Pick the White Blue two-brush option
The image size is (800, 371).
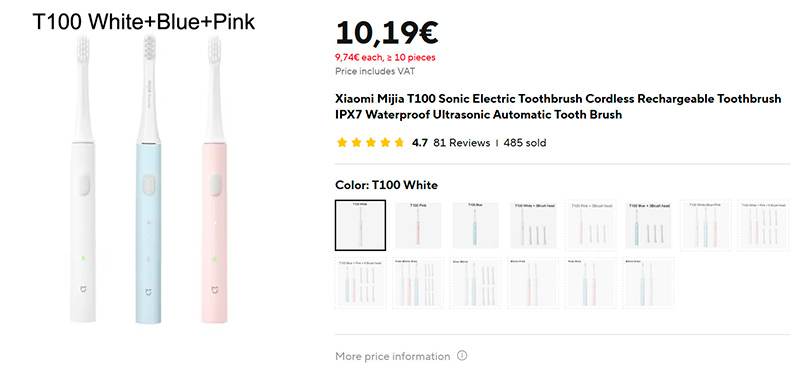pos(648,283)
